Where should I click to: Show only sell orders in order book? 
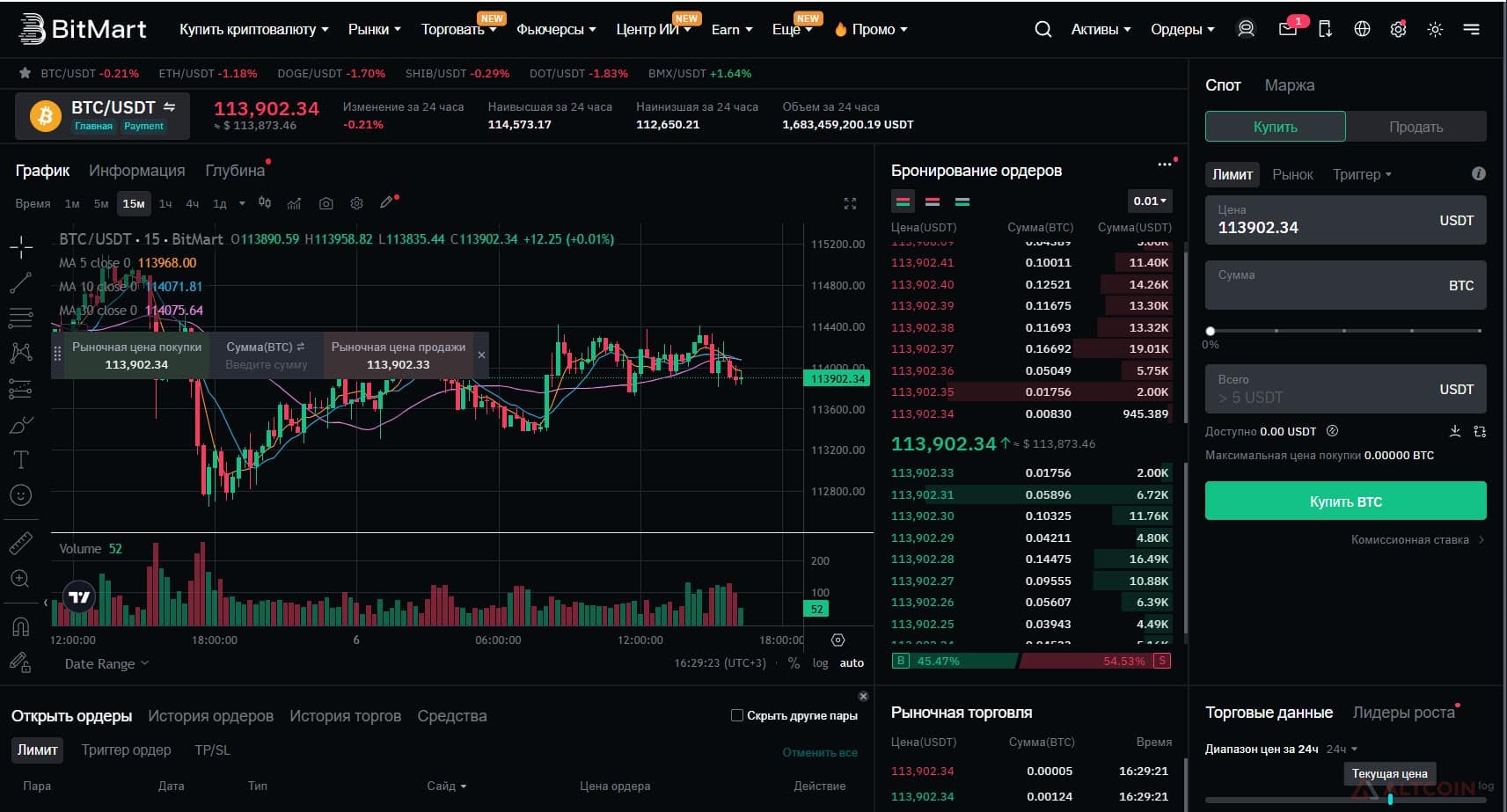(x=933, y=201)
